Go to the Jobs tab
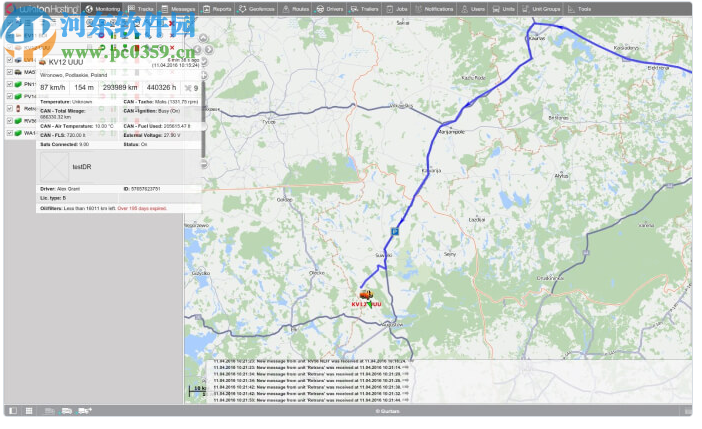 pyautogui.click(x=397, y=9)
